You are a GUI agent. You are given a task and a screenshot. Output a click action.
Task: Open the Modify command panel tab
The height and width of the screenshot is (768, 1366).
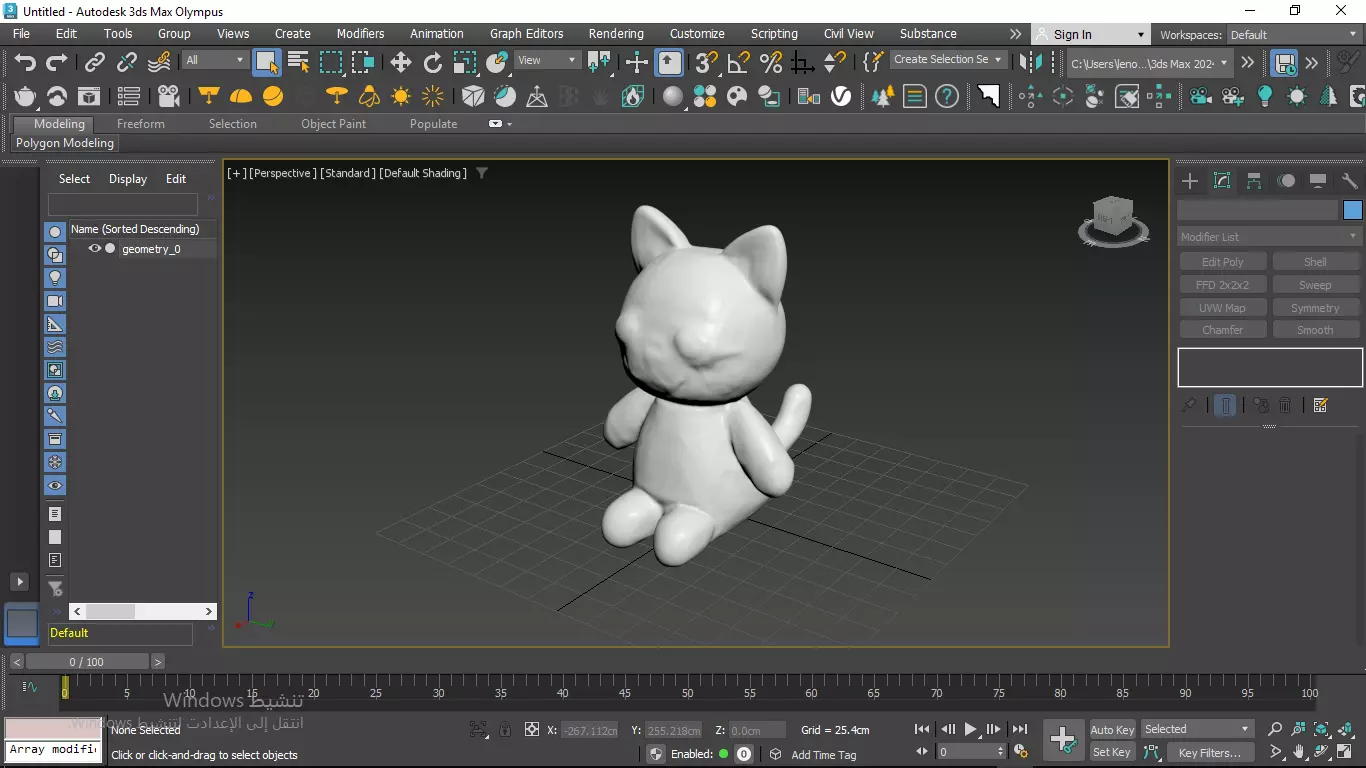1222,181
